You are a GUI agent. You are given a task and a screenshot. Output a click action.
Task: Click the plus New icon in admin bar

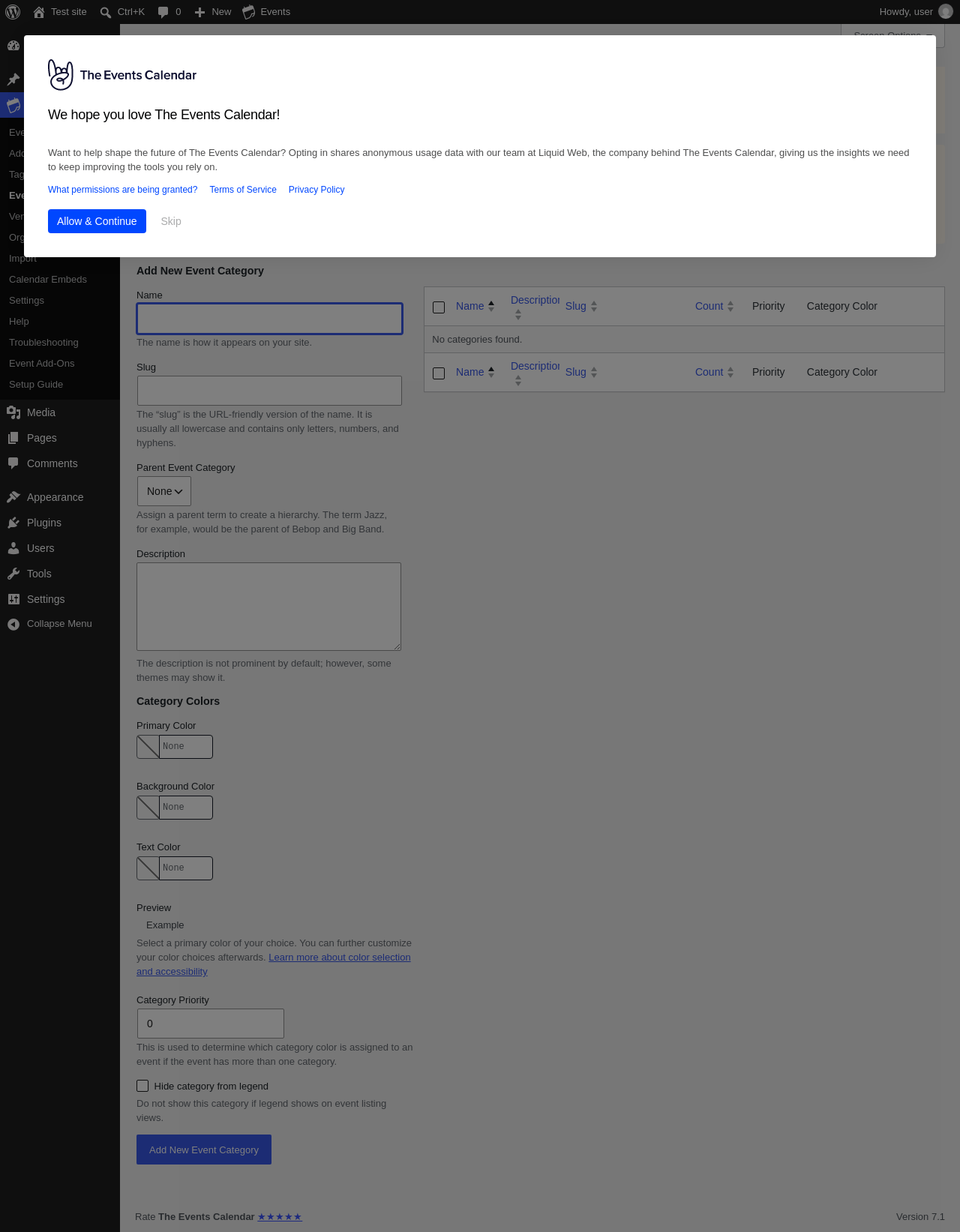pyautogui.click(x=199, y=12)
